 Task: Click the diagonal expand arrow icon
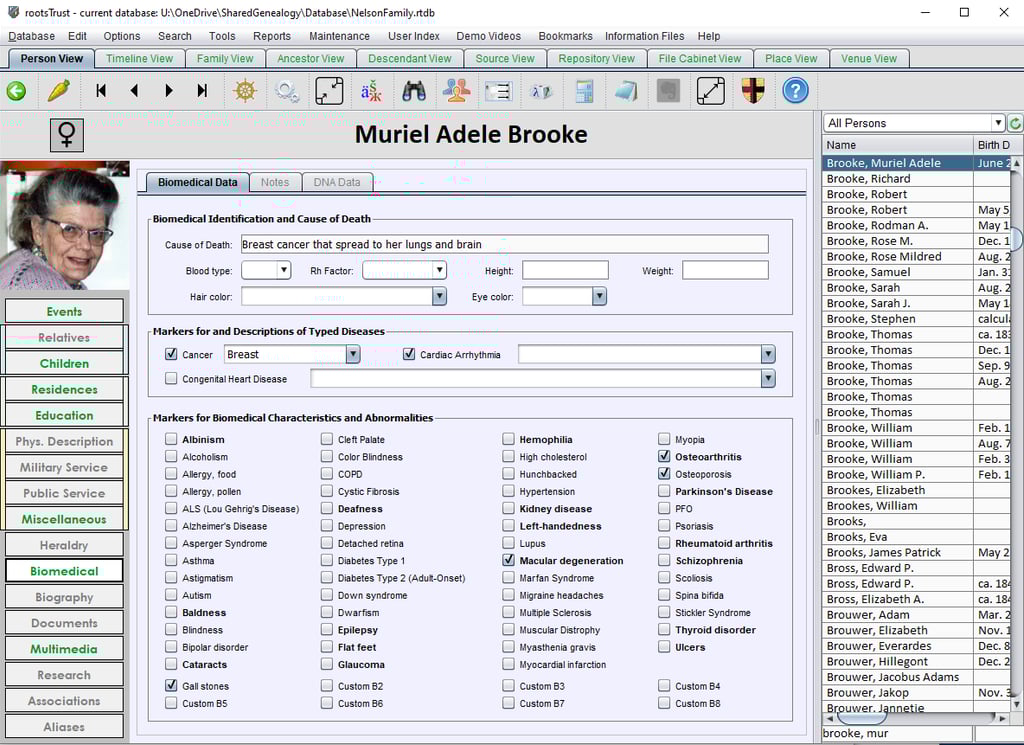click(x=711, y=91)
